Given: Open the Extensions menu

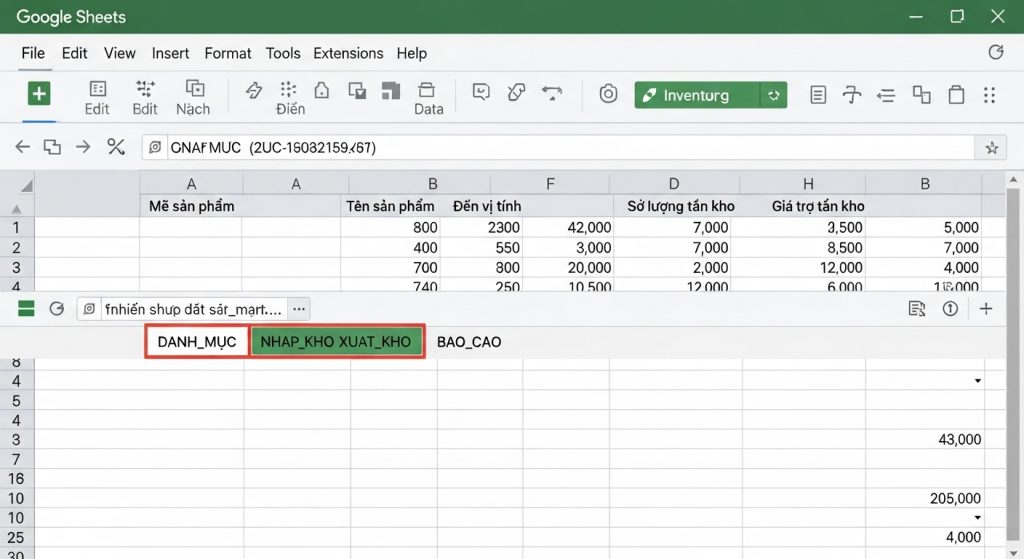Looking at the screenshot, I should [x=348, y=53].
